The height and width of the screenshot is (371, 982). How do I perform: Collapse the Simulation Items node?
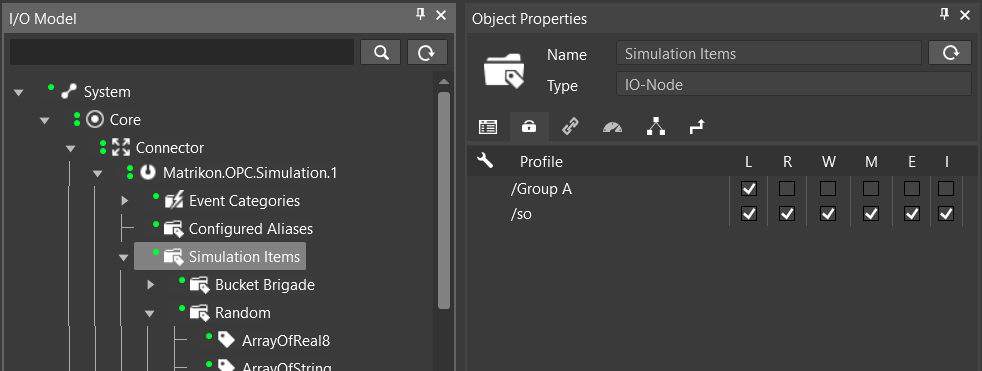coord(123,258)
